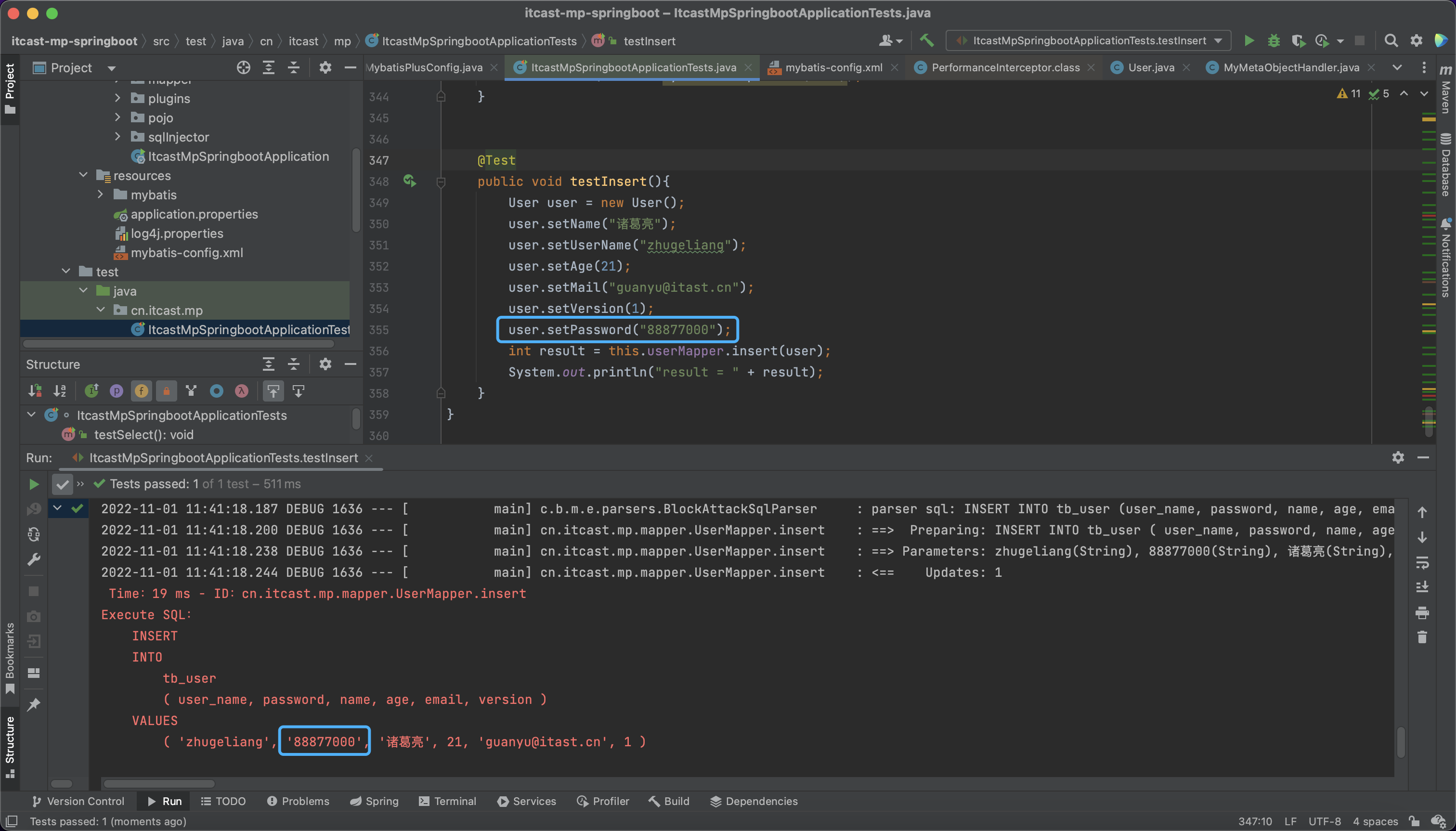Screen dimensions: 1456x831
Task: Click the console horizontal scrollbar
Action: (x=159, y=784)
